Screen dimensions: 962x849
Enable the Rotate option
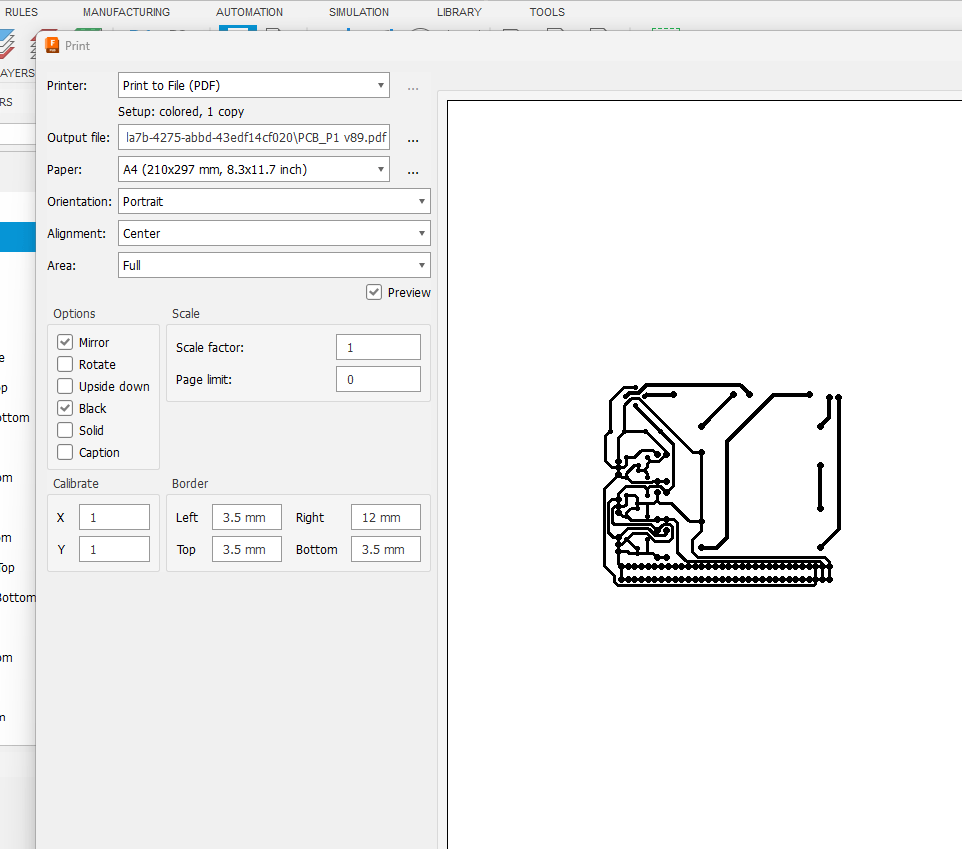(64, 364)
